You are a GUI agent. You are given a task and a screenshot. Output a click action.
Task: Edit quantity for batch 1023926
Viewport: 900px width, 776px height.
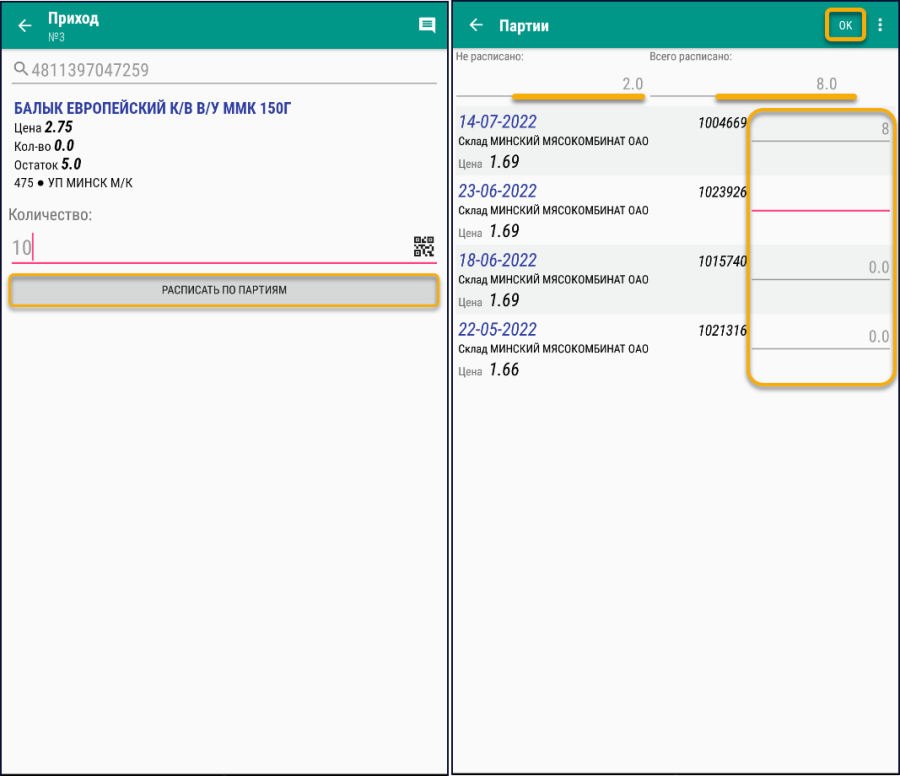coord(820,198)
